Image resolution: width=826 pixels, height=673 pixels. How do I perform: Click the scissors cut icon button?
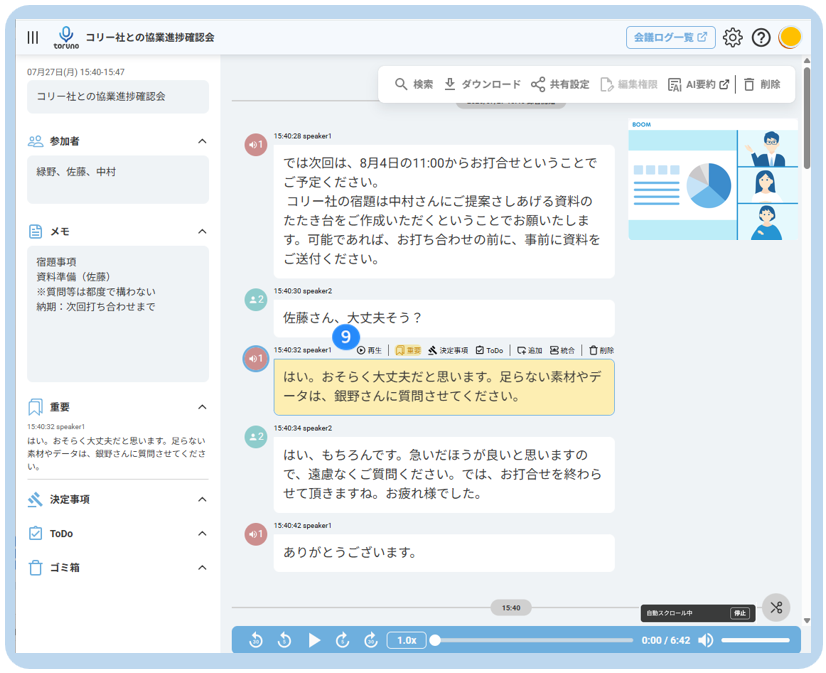click(x=776, y=608)
